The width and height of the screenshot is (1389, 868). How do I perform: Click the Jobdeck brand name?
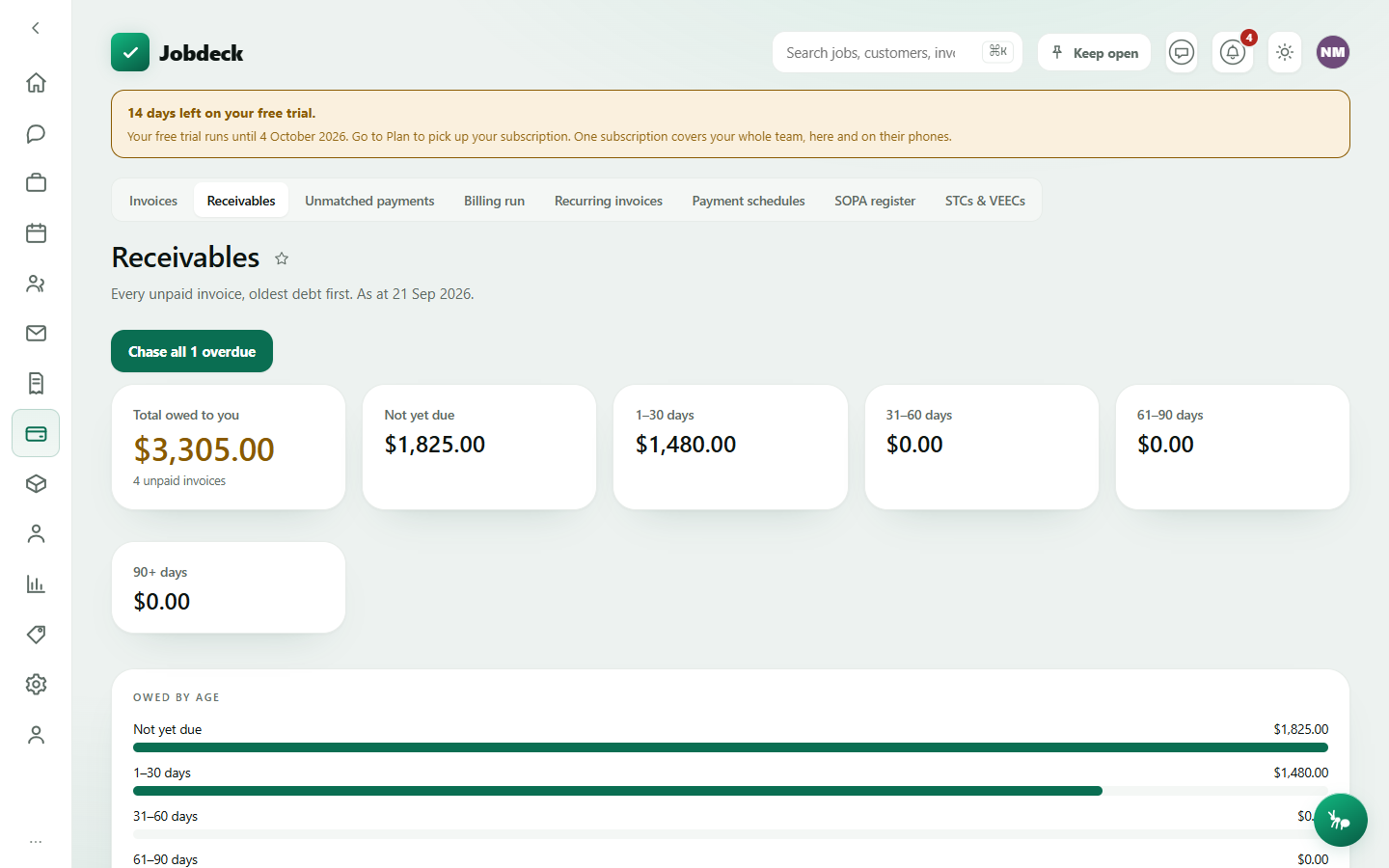(201, 53)
